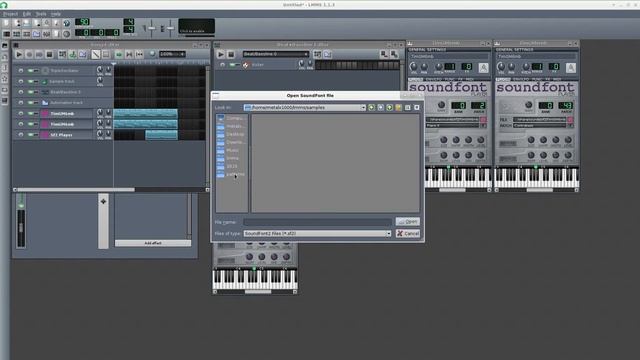Screen dimensions: 640x360
Task: Mute the Sf2 Player track
Action: point(31,135)
